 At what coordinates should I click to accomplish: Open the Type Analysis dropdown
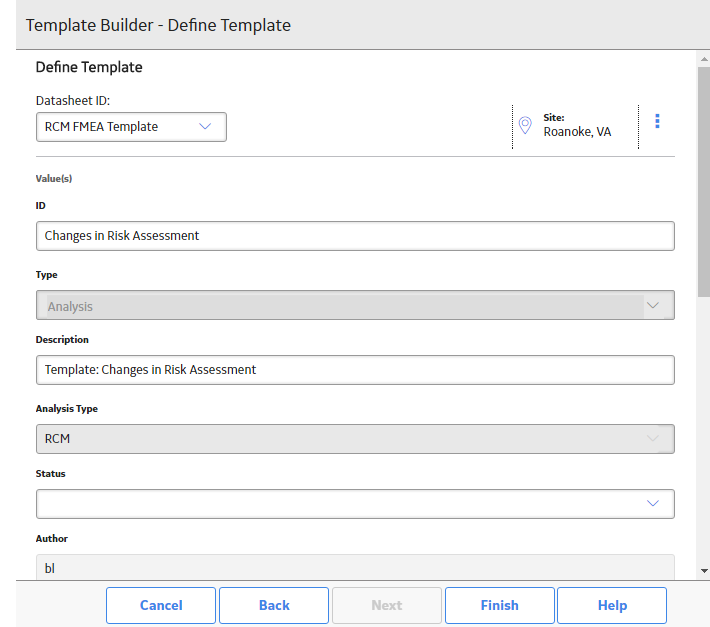355,305
